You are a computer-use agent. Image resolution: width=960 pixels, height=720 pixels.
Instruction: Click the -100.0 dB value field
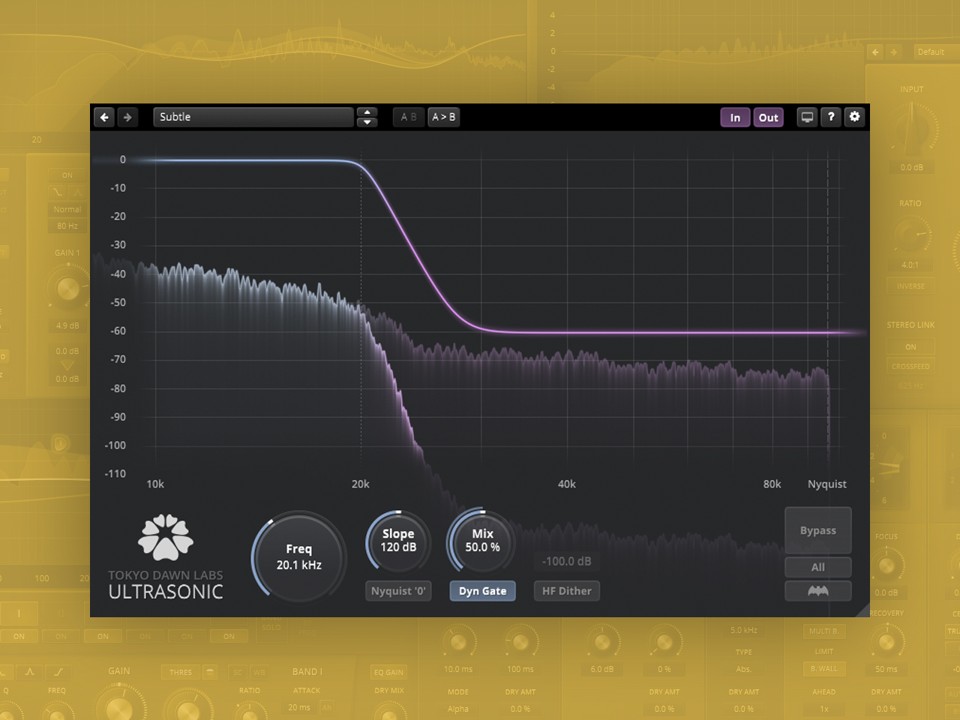[x=566, y=561]
